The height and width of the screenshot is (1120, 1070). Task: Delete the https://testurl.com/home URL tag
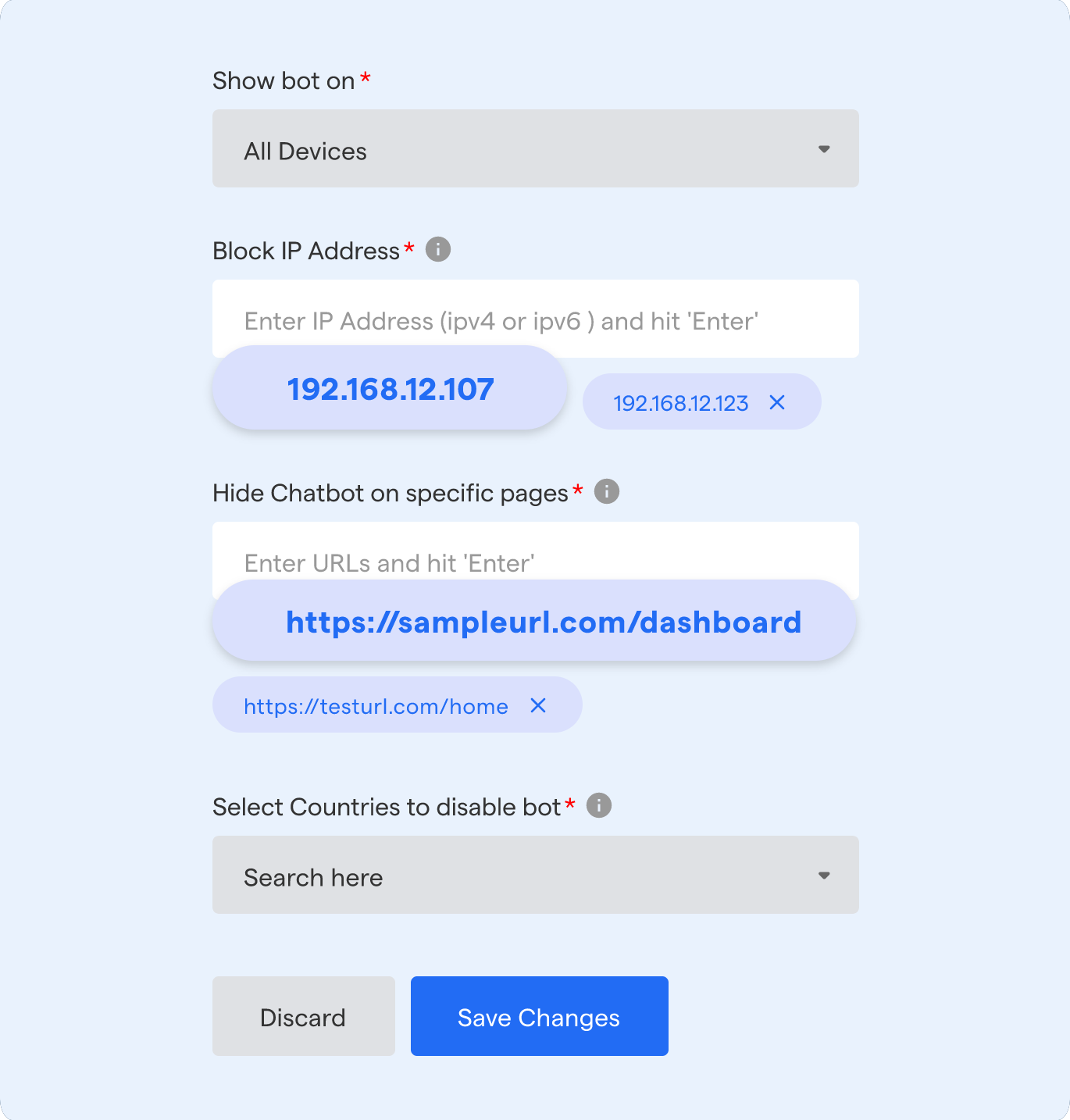point(538,705)
